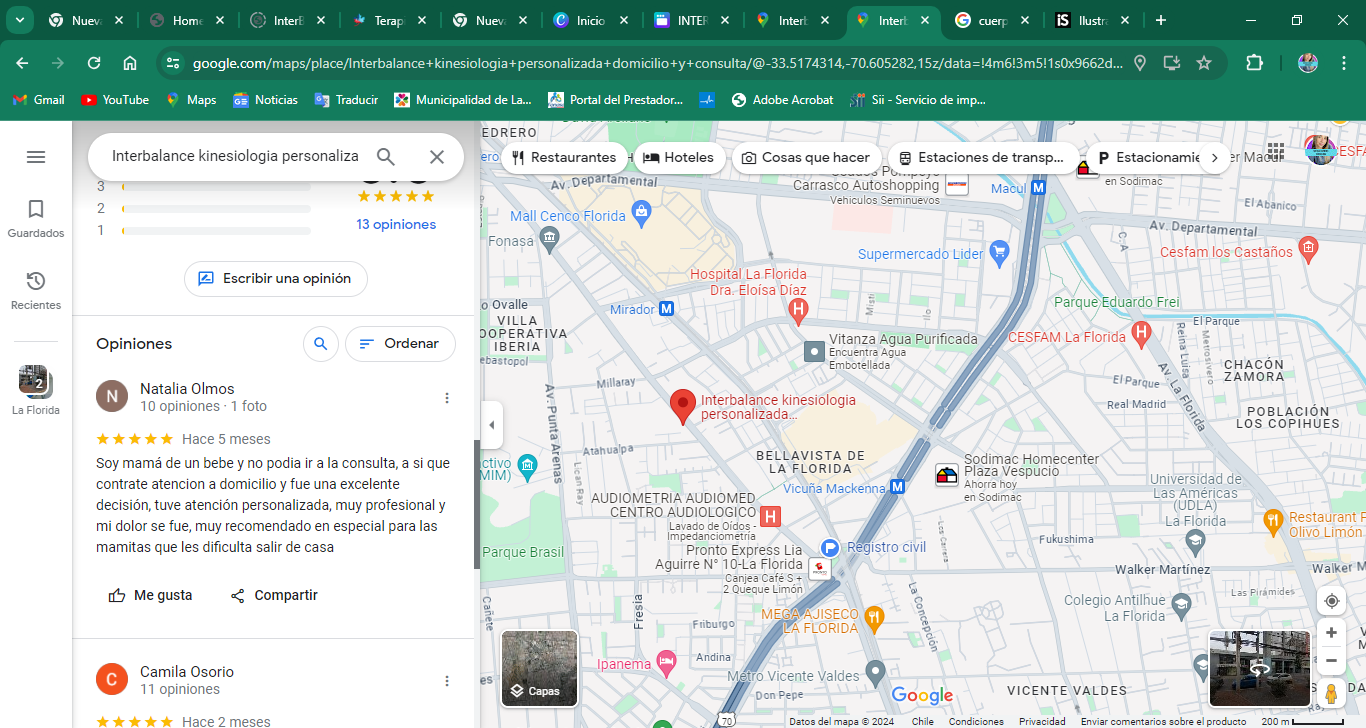Open the YouTube bookmark
This screenshot has height=728, width=1366.
point(115,100)
